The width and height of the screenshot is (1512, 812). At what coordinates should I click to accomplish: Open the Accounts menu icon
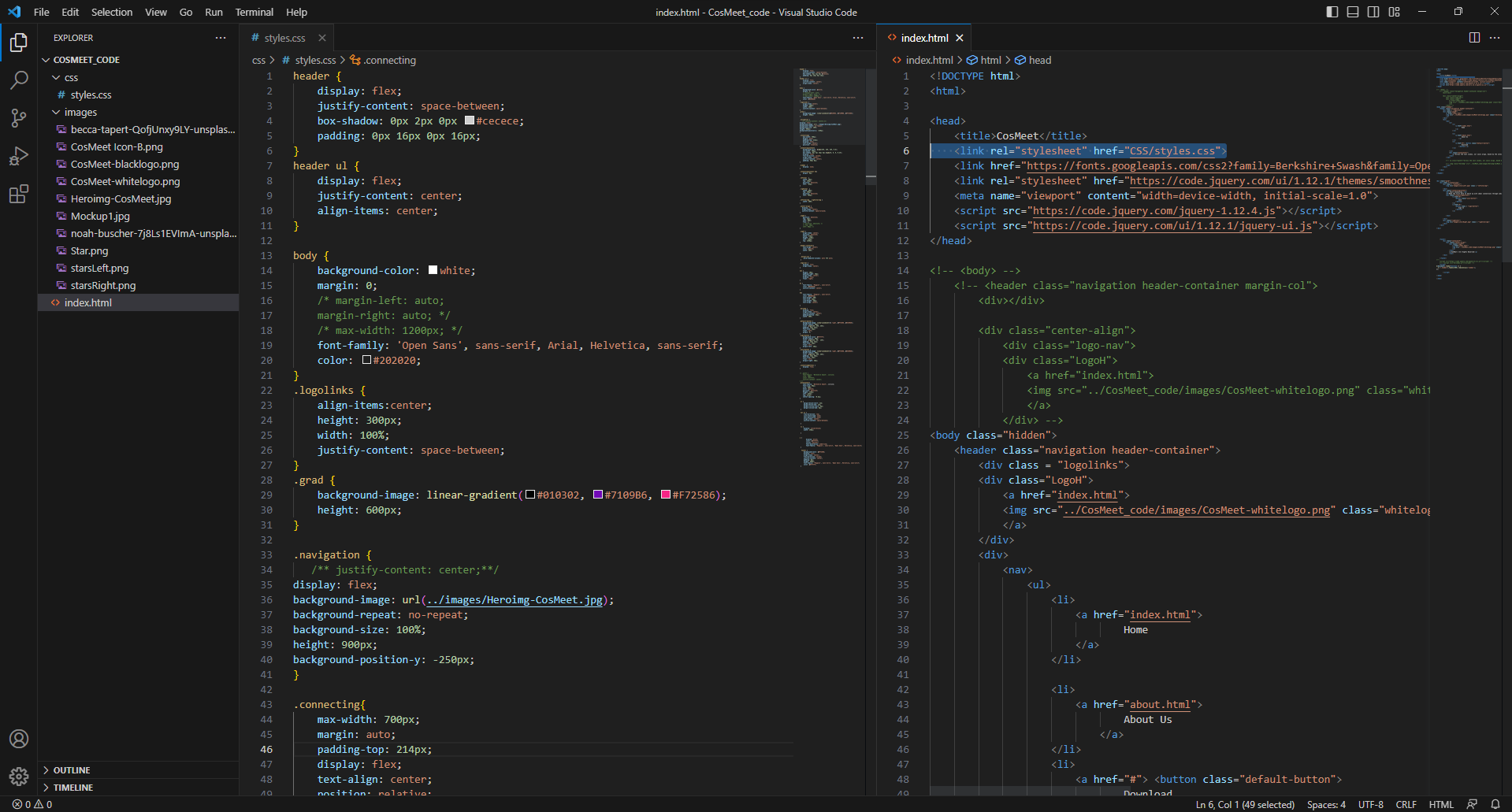(19, 739)
